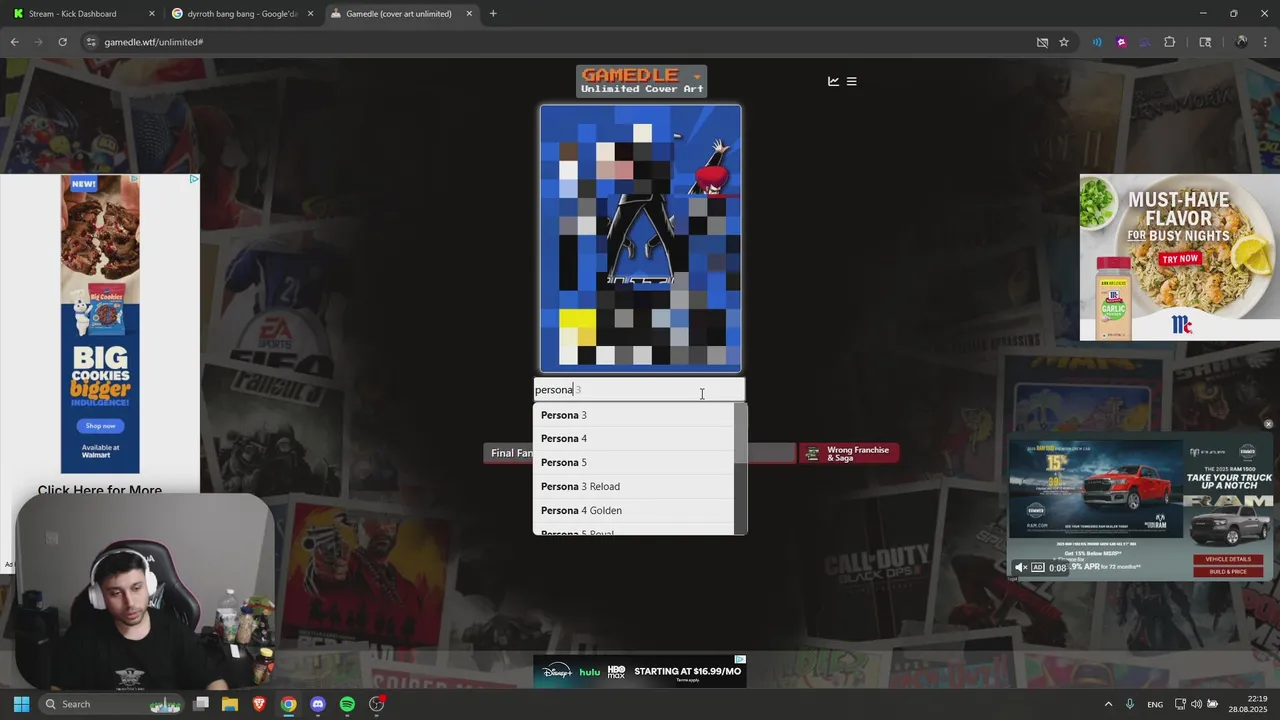Viewport: 1280px width, 720px height.
Task: Click TRY NOW on McCormick ad
Action: (1180, 258)
